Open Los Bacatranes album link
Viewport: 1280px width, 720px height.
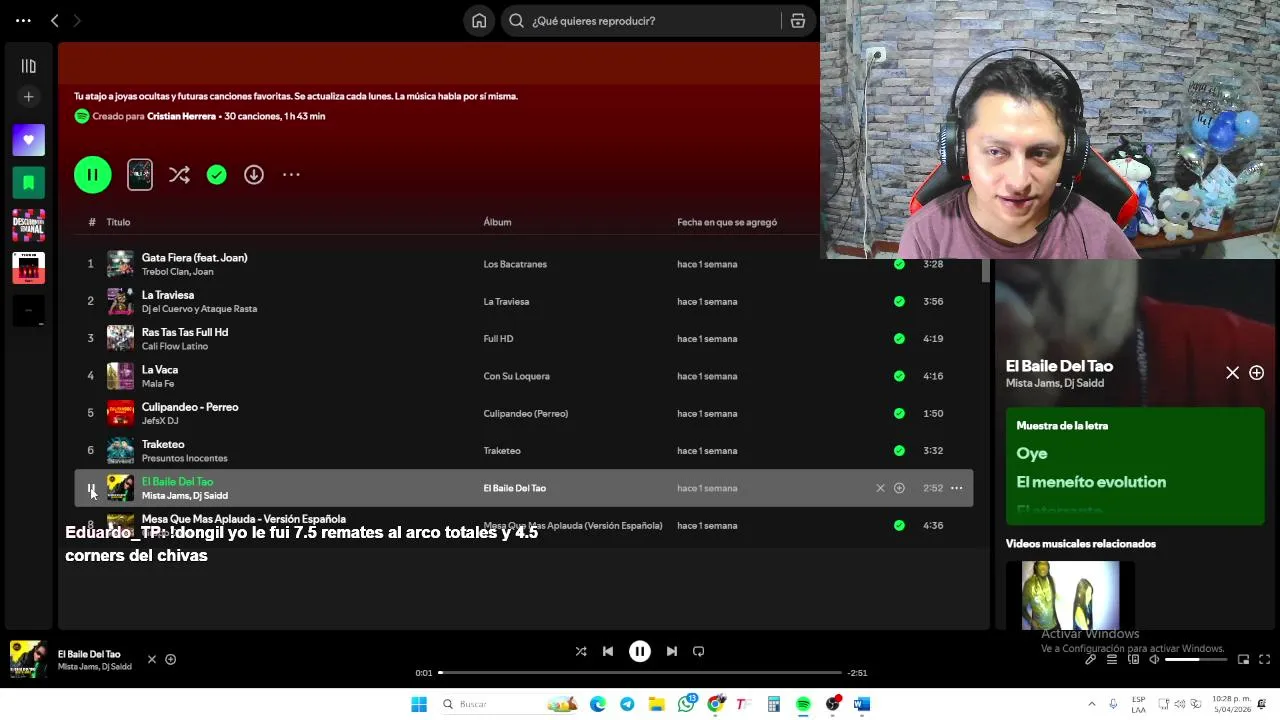[x=515, y=264]
